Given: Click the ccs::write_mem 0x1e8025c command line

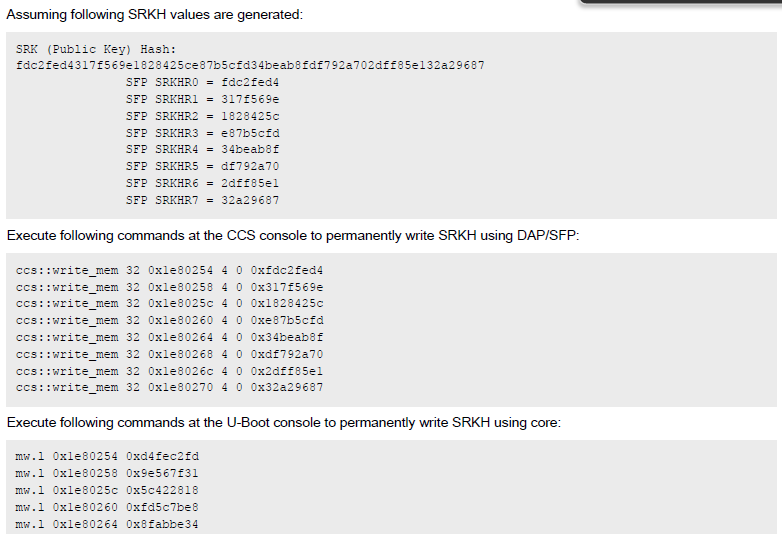Looking at the screenshot, I should (170, 303).
